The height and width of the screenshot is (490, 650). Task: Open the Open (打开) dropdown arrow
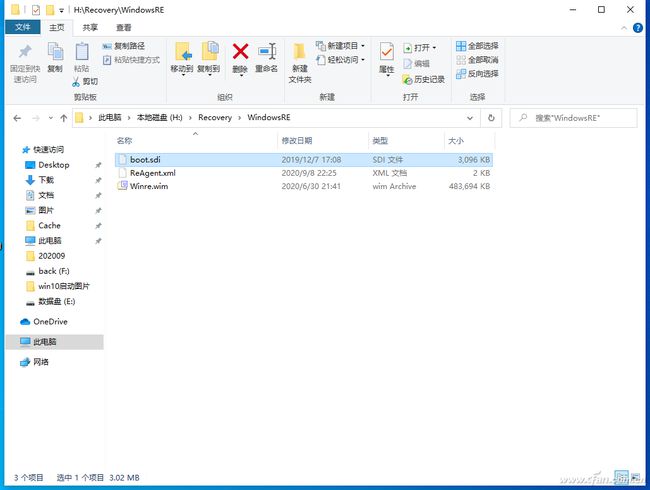click(434, 47)
